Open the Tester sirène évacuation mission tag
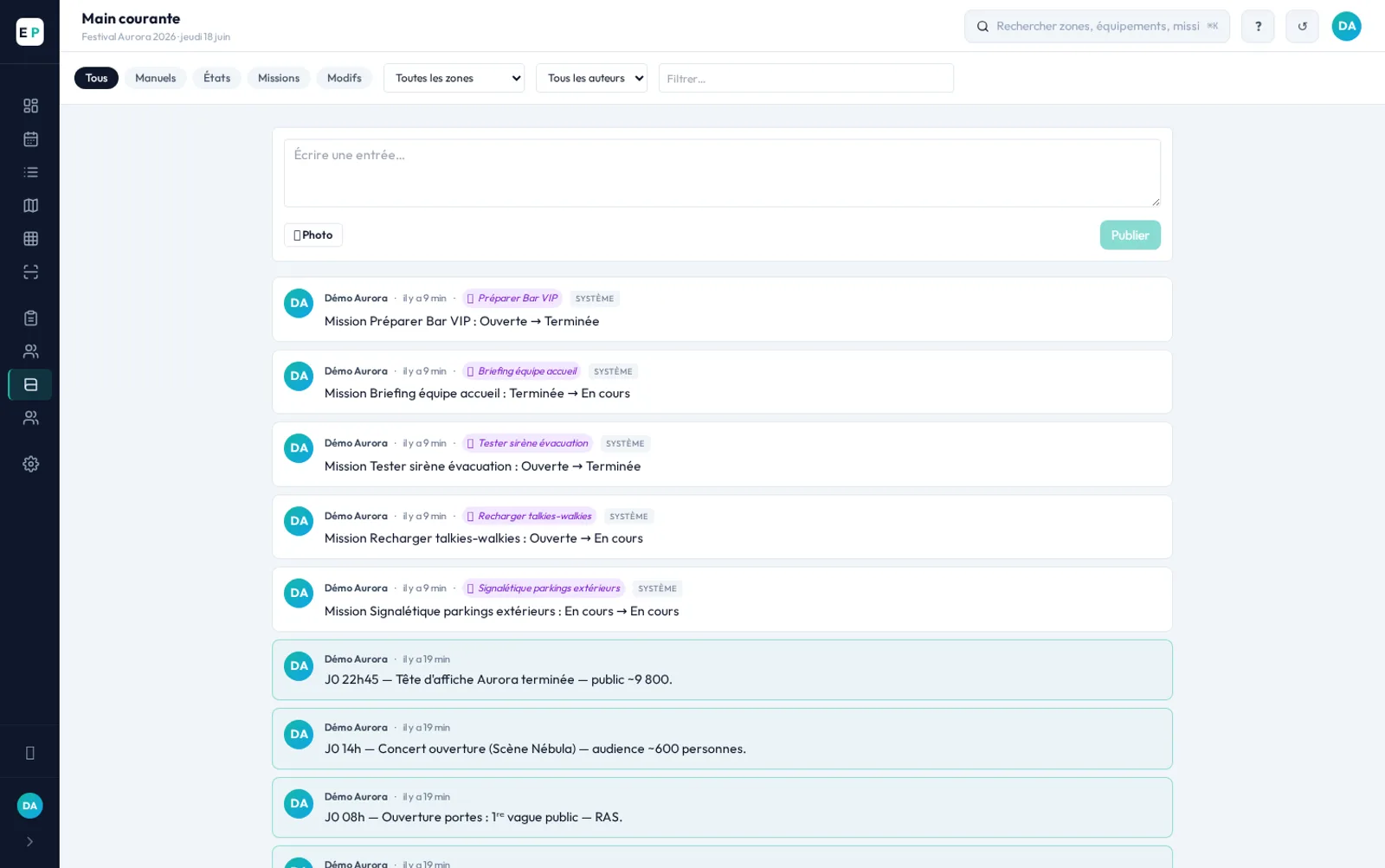The width and height of the screenshot is (1385, 868). [x=527, y=443]
